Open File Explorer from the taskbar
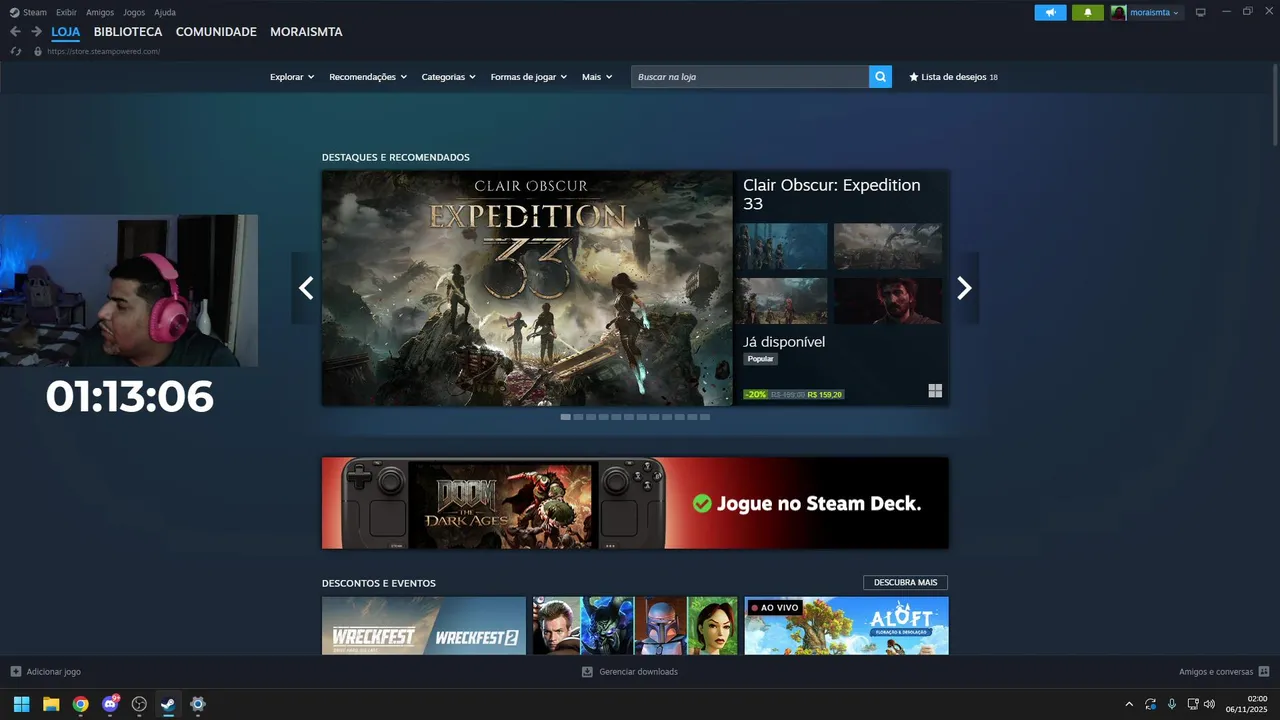Image resolution: width=1280 pixels, height=720 pixels. 51,704
